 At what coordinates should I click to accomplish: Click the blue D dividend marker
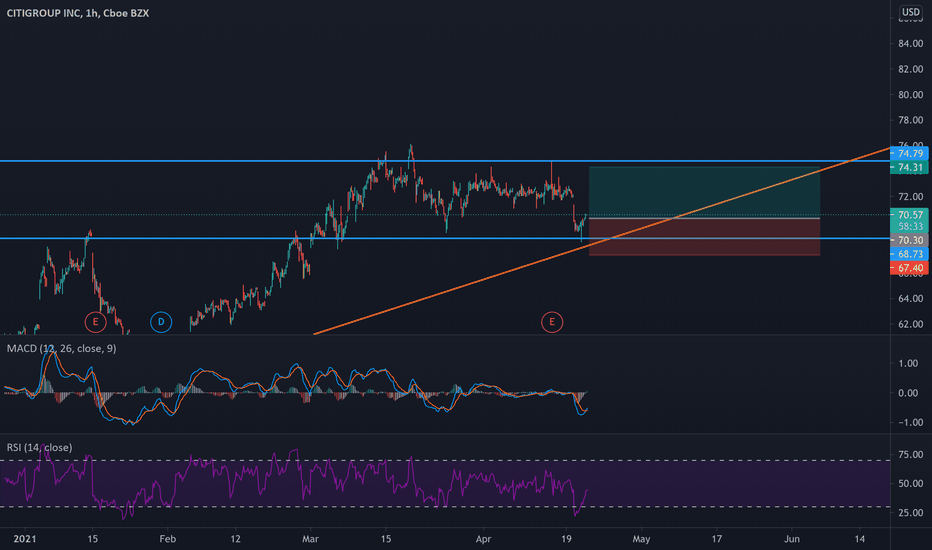[x=161, y=322]
